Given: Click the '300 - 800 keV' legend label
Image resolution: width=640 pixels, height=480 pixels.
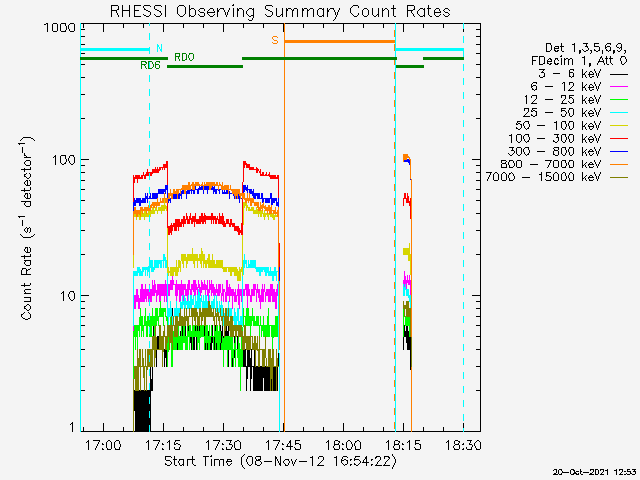Looking at the screenshot, I should [x=555, y=151].
